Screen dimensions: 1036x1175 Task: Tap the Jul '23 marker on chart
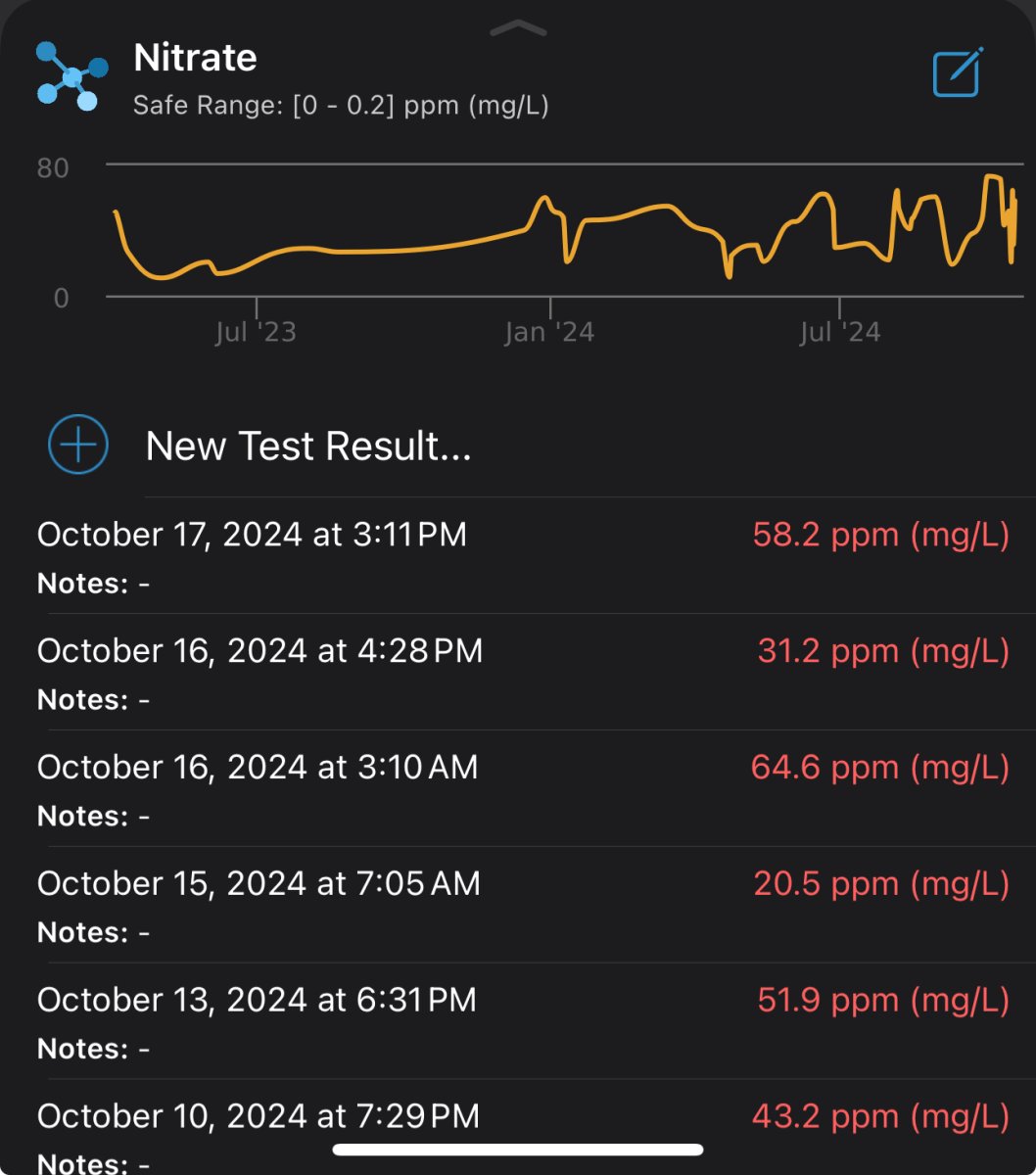point(256,332)
